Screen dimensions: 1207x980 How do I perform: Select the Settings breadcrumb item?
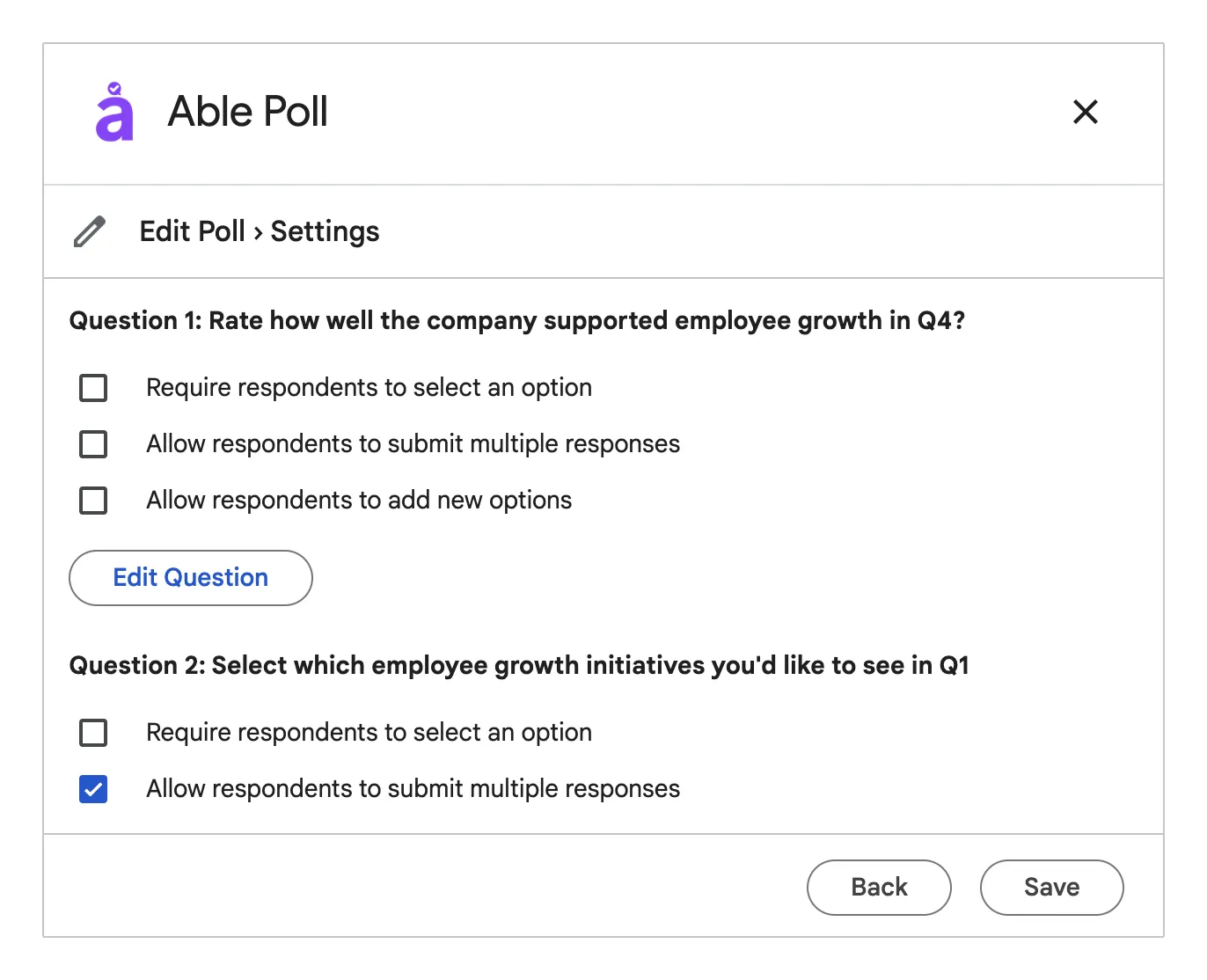pyautogui.click(x=324, y=230)
